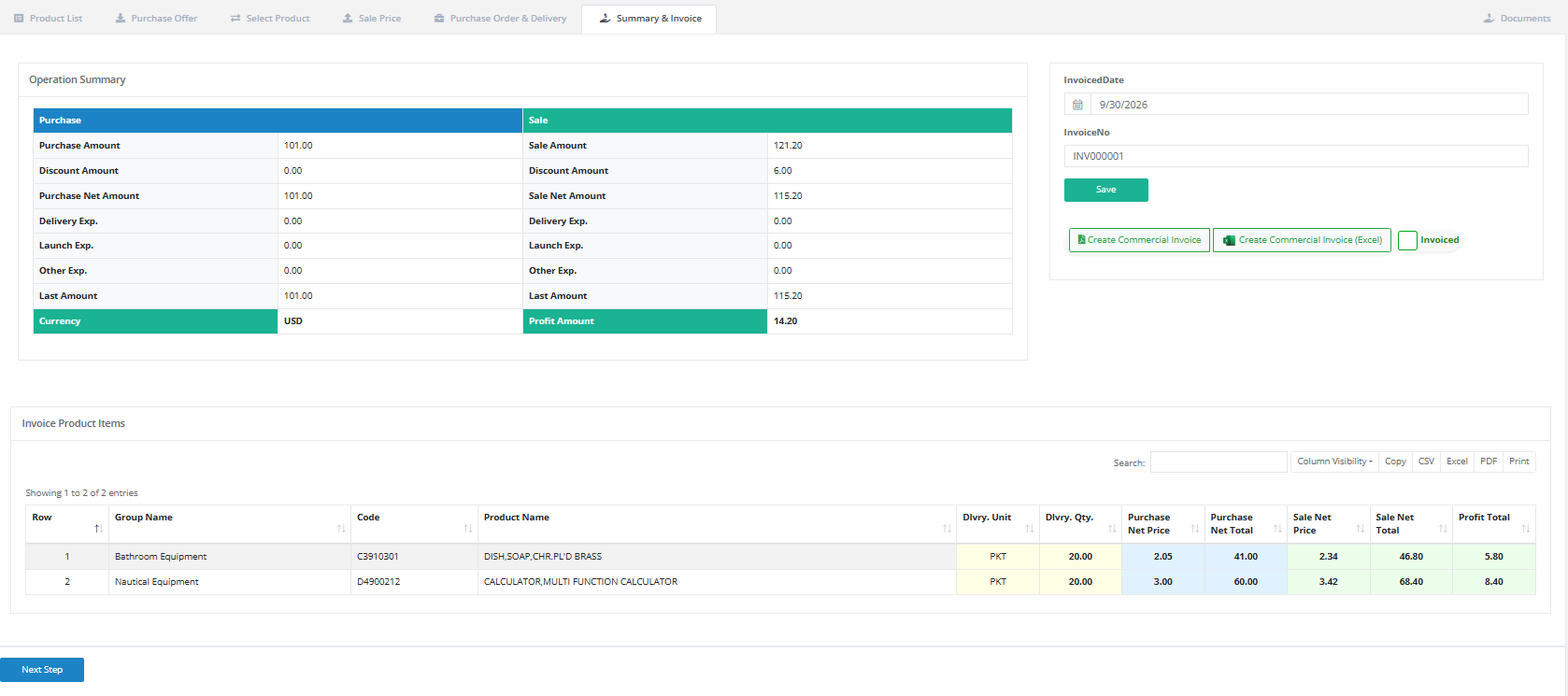Click the Profit Amount value 14.20

pos(785,321)
